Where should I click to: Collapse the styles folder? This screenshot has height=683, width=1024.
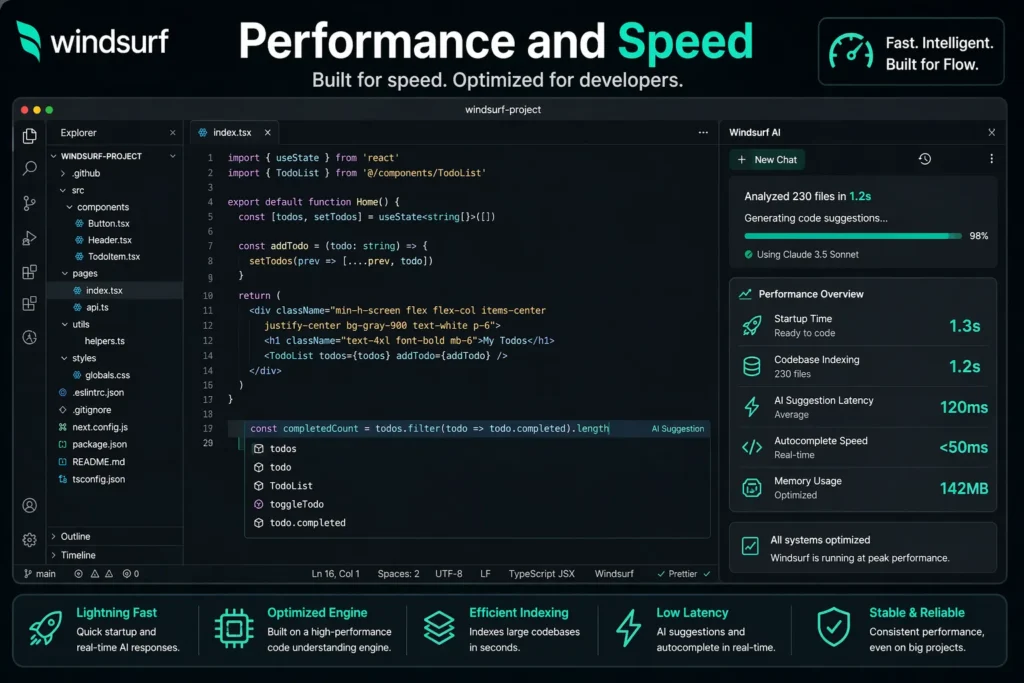click(x=64, y=358)
